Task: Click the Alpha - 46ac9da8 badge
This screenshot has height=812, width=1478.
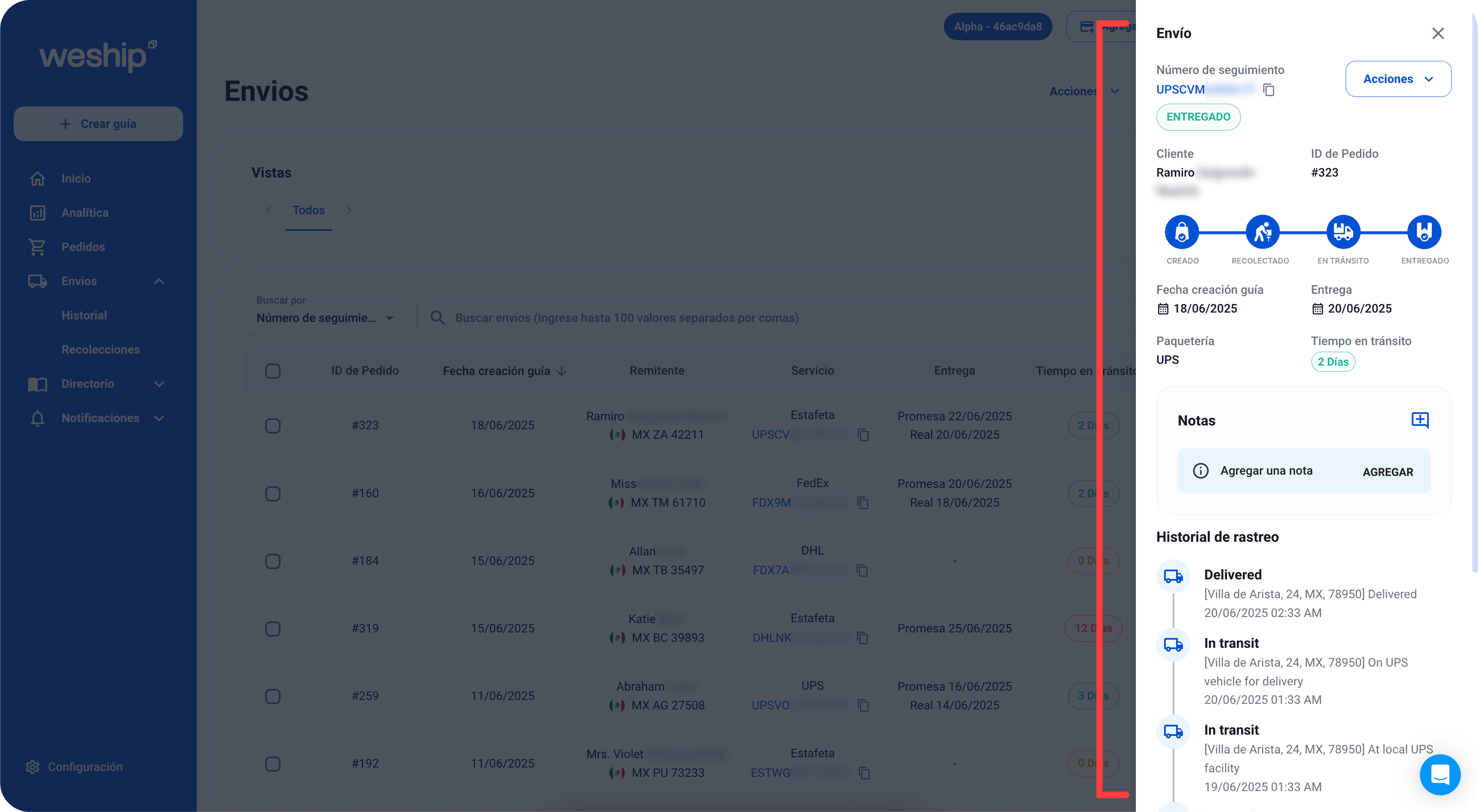Action: point(997,27)
